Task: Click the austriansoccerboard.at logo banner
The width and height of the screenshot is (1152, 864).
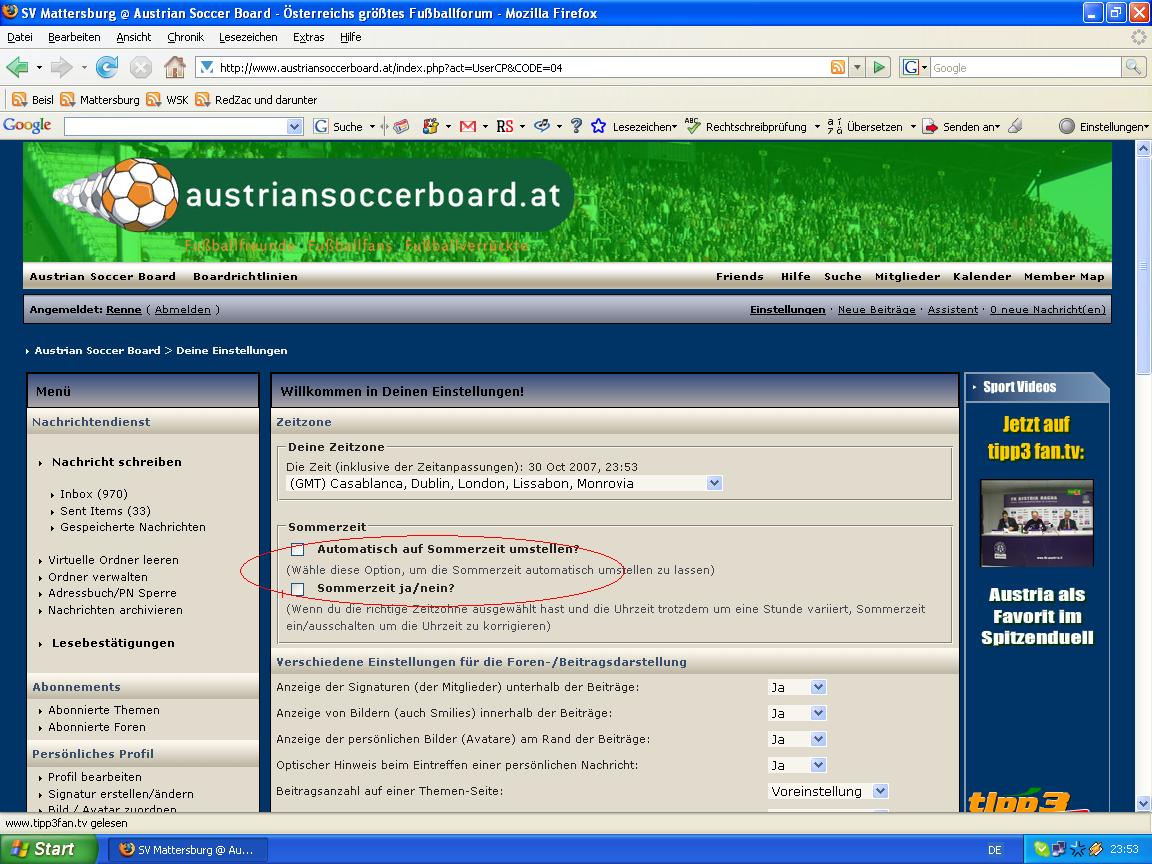Action: (x=313, y=195)
